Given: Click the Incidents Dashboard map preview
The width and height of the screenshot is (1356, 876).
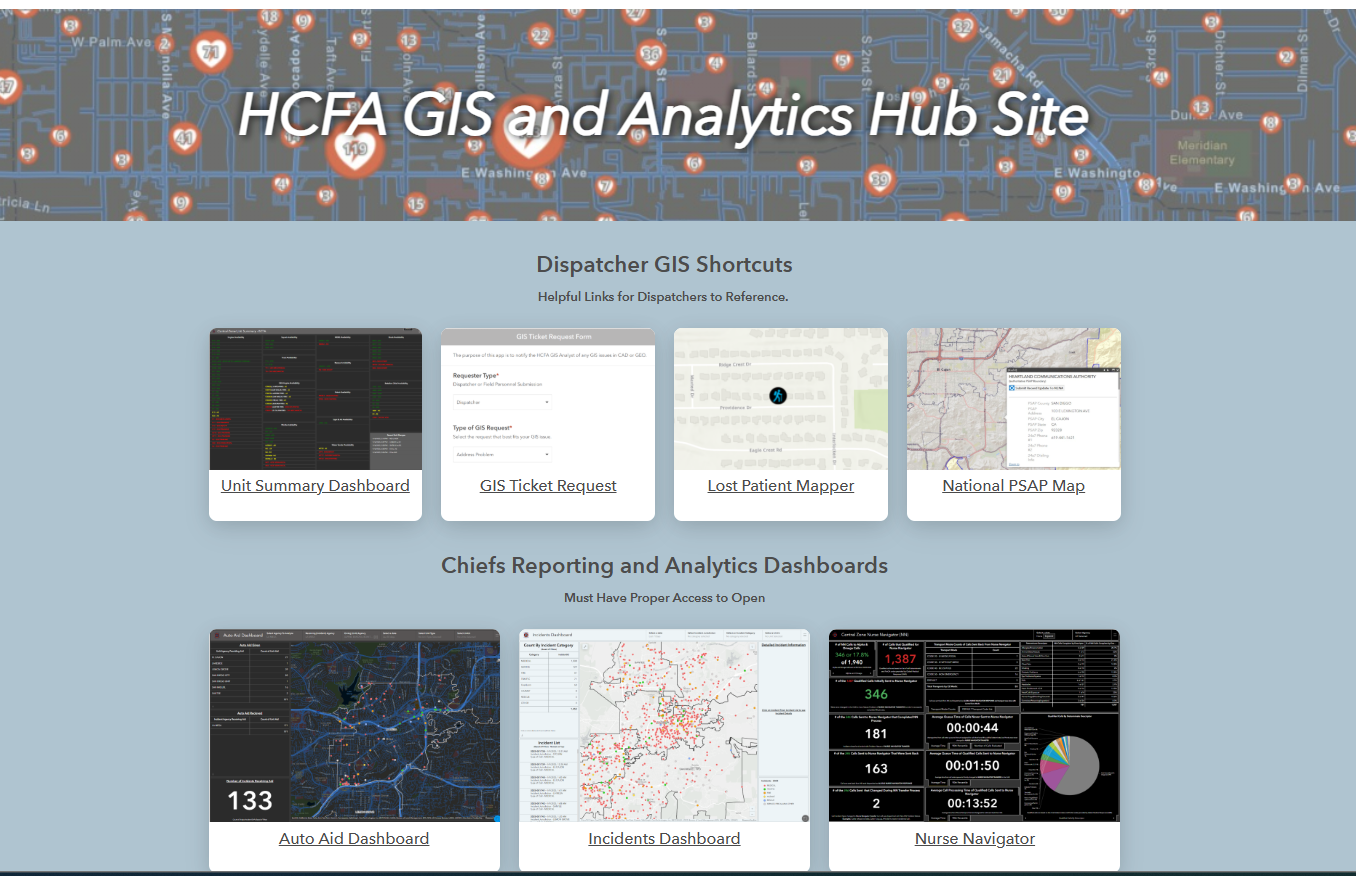Looking at the screenshot, I should pos(664,726).
